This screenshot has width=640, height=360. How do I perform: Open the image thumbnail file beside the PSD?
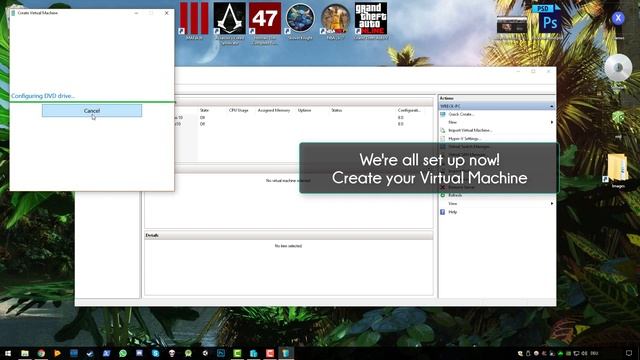click(x=512, y=25)
